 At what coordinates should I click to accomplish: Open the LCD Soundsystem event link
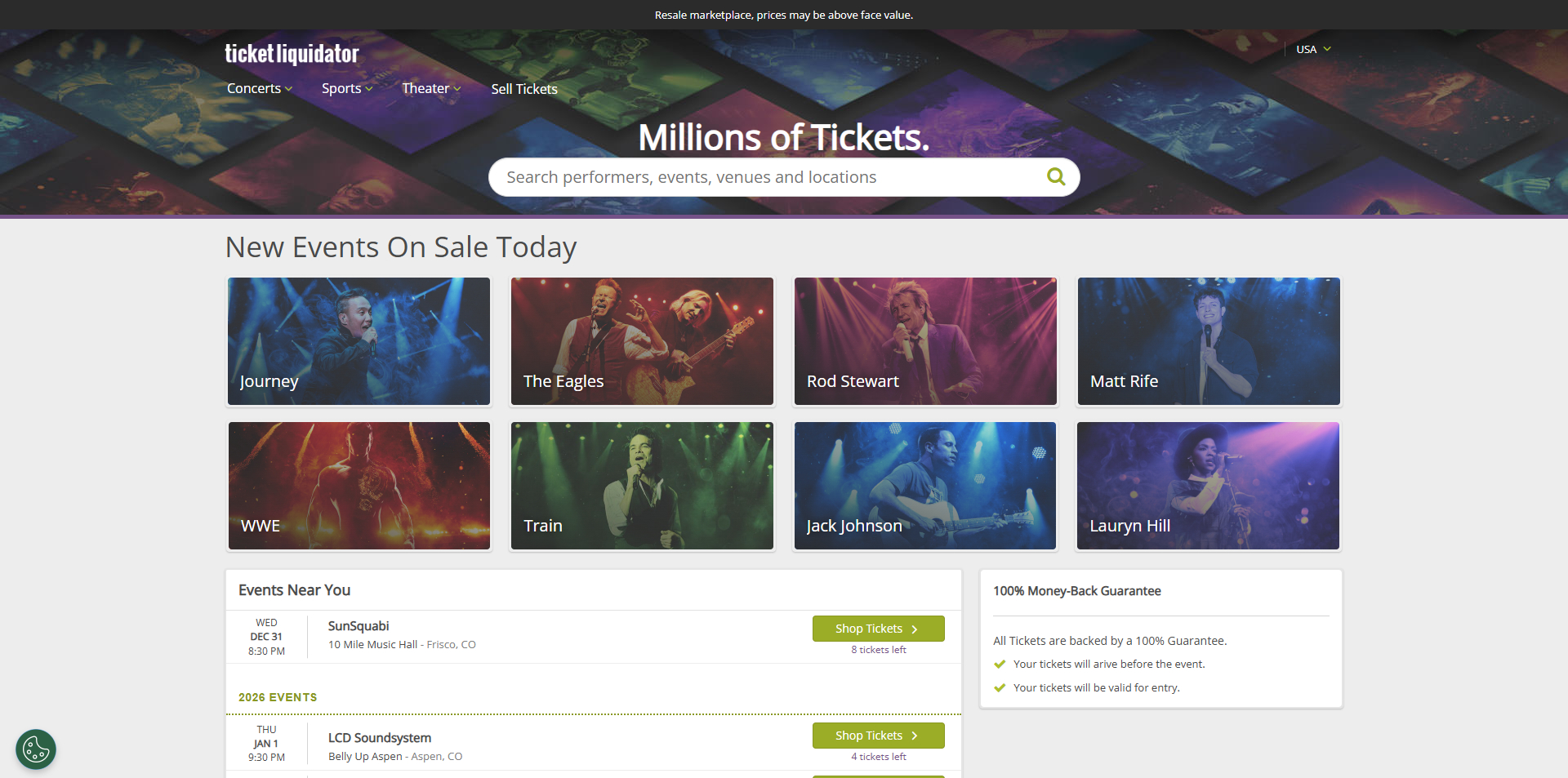pyautogui.click(x=380, y=738)
